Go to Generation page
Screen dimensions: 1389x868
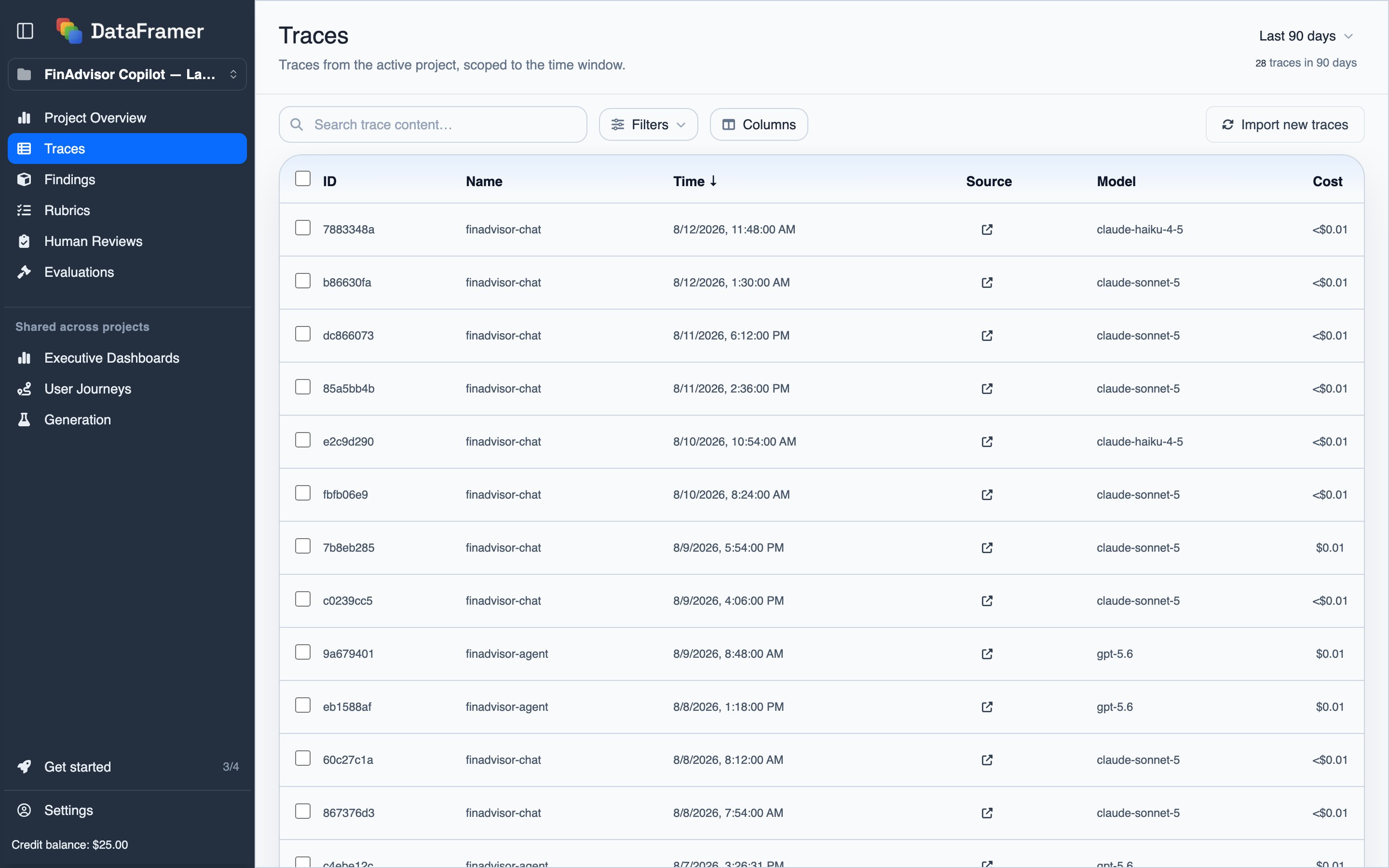pyautogui.click(x=127, y=420)
